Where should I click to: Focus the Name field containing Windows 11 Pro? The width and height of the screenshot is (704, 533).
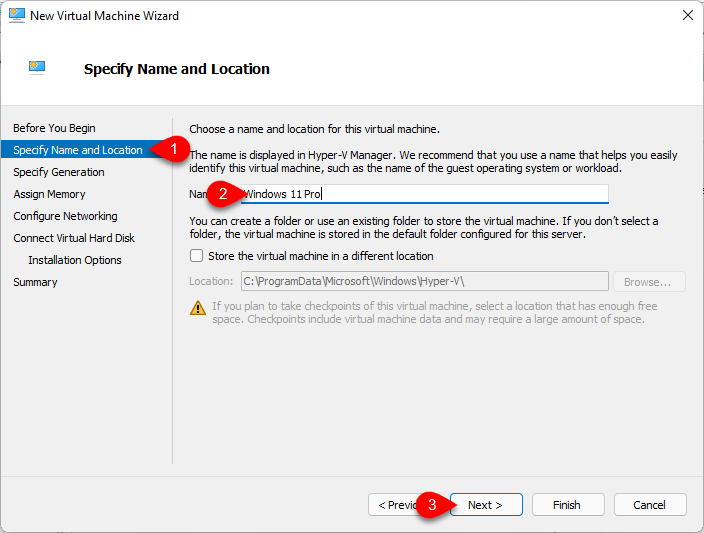(425, 194)
